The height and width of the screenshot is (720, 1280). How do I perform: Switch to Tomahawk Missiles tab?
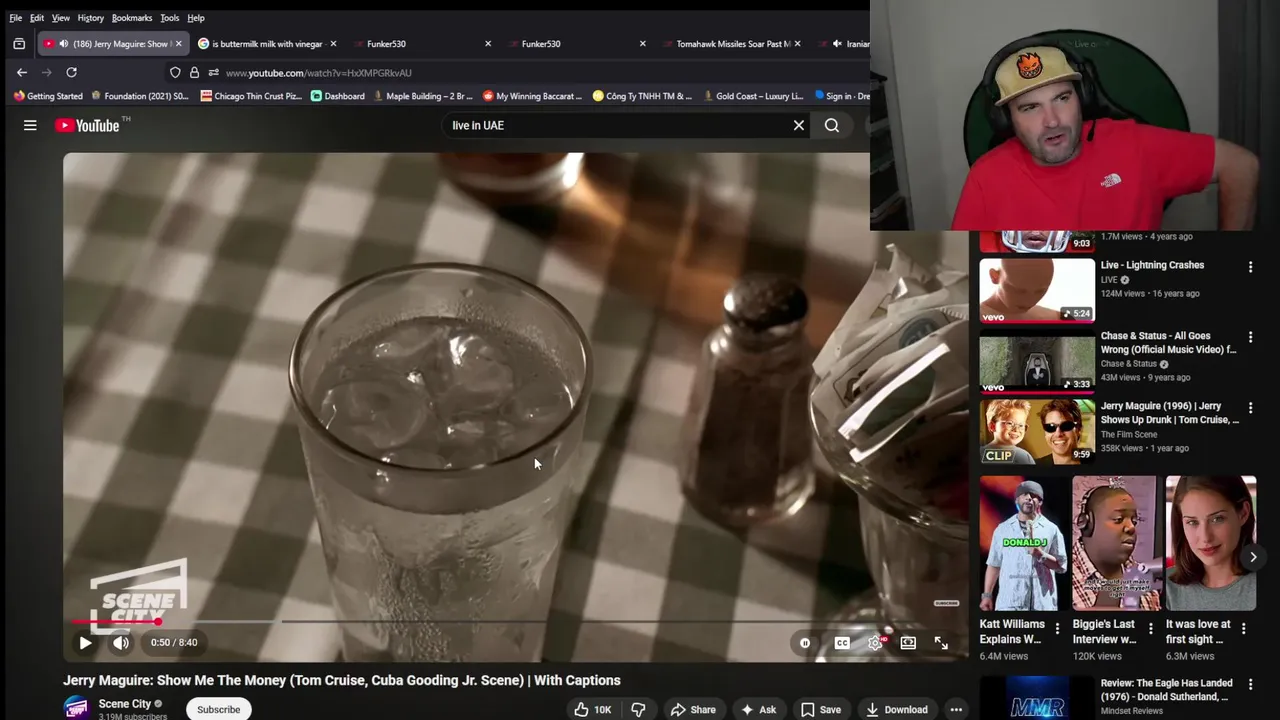pyautogui.click(x=730, y=44)
